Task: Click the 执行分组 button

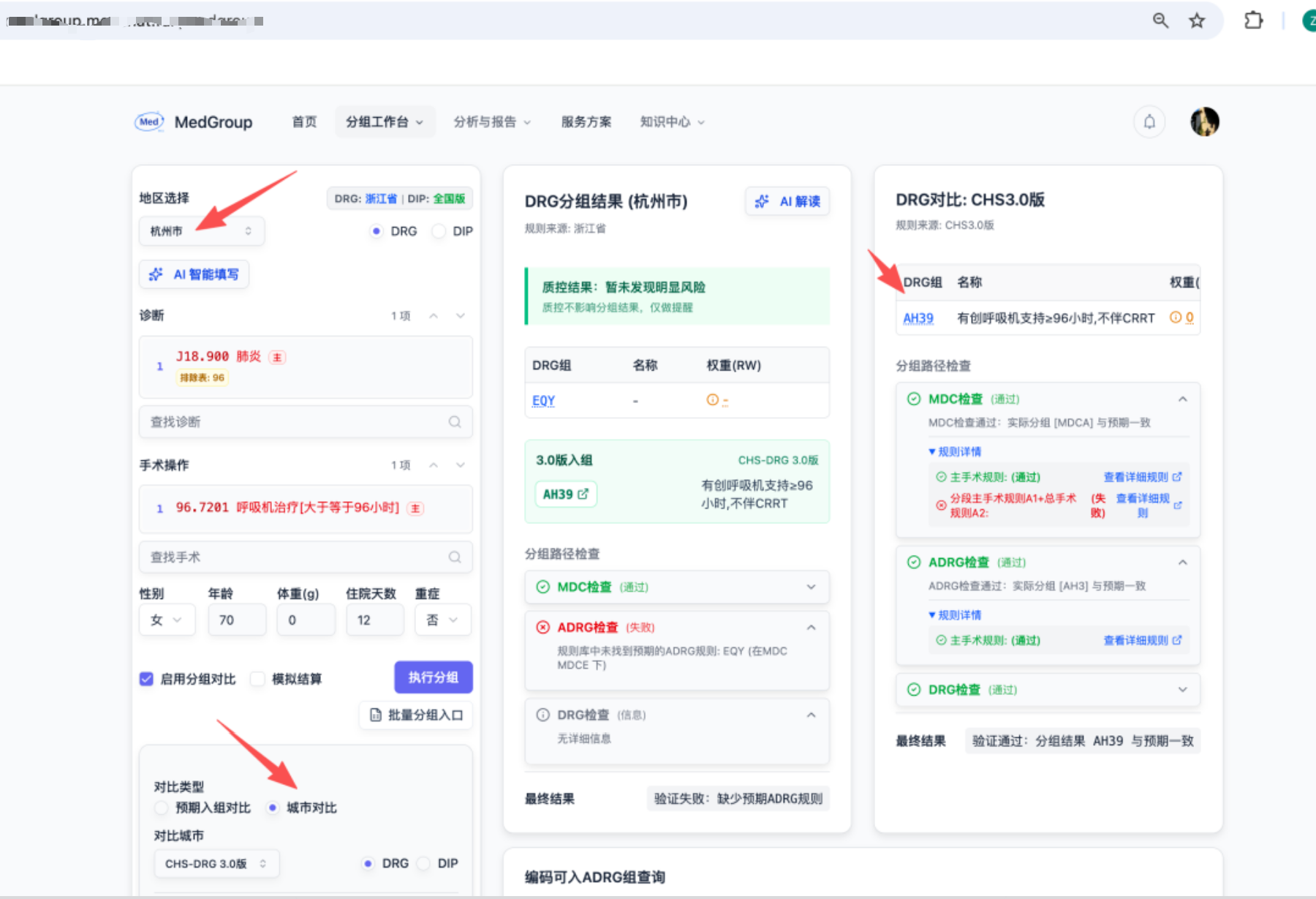Action: click(434, 677)
